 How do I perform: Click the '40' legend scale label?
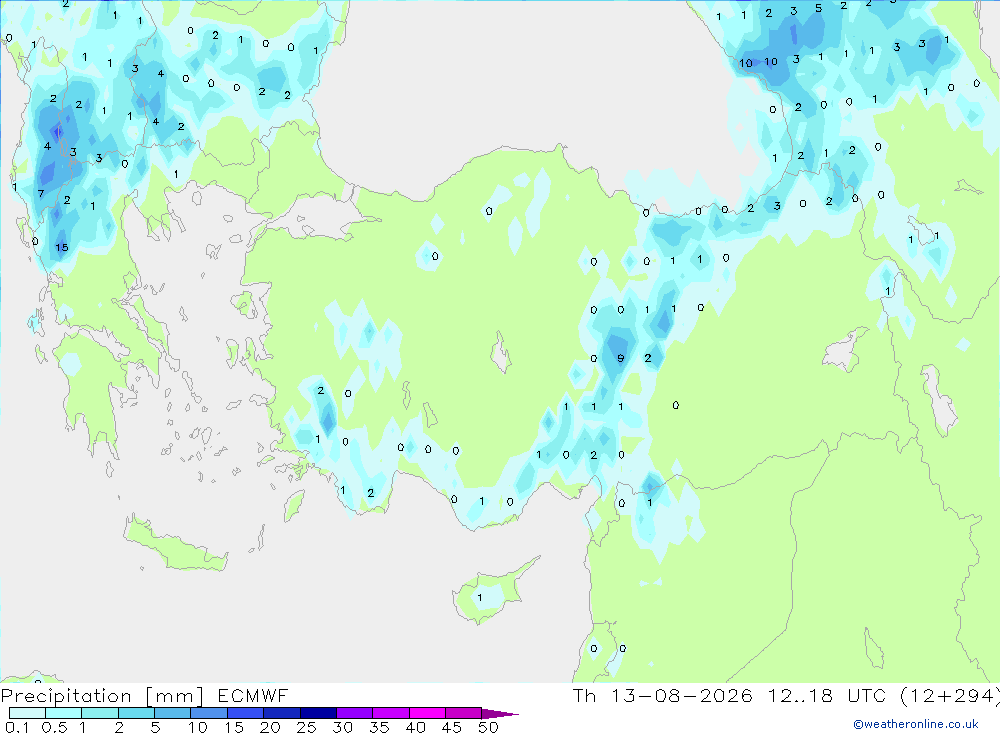pos(415,727)
